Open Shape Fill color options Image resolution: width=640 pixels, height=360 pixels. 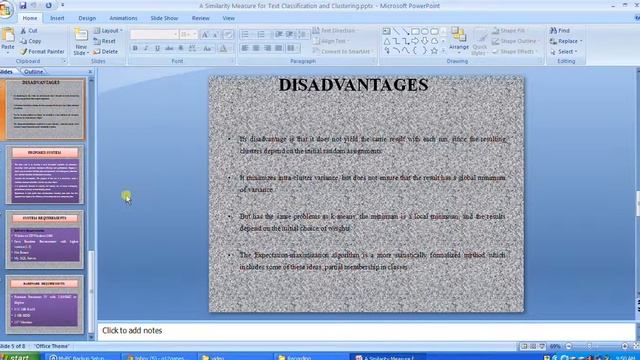click(x=509, y=31)
